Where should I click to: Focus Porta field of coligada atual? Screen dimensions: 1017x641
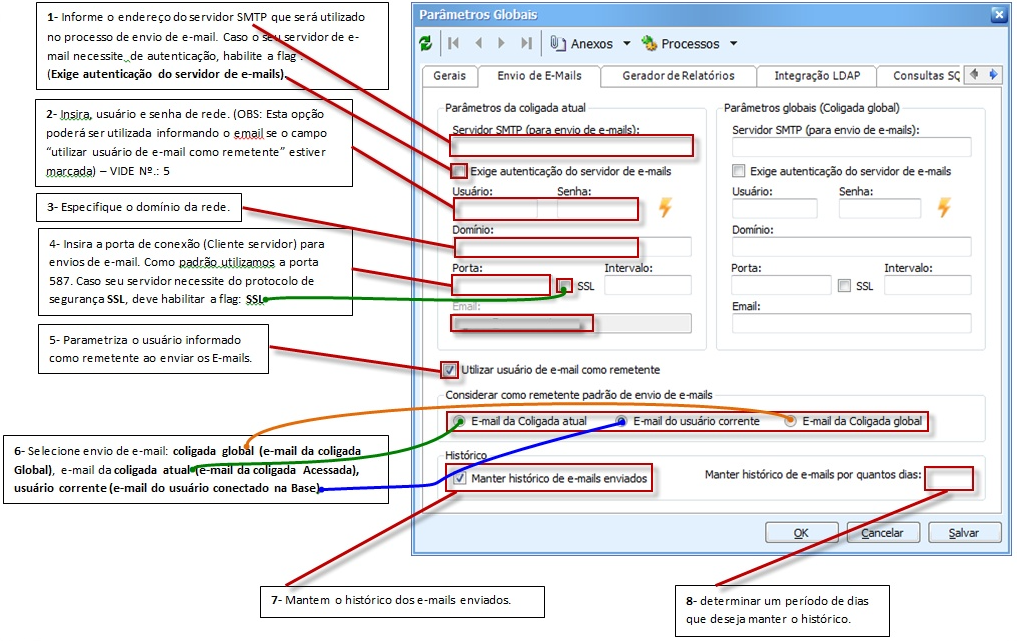[501, 285]
